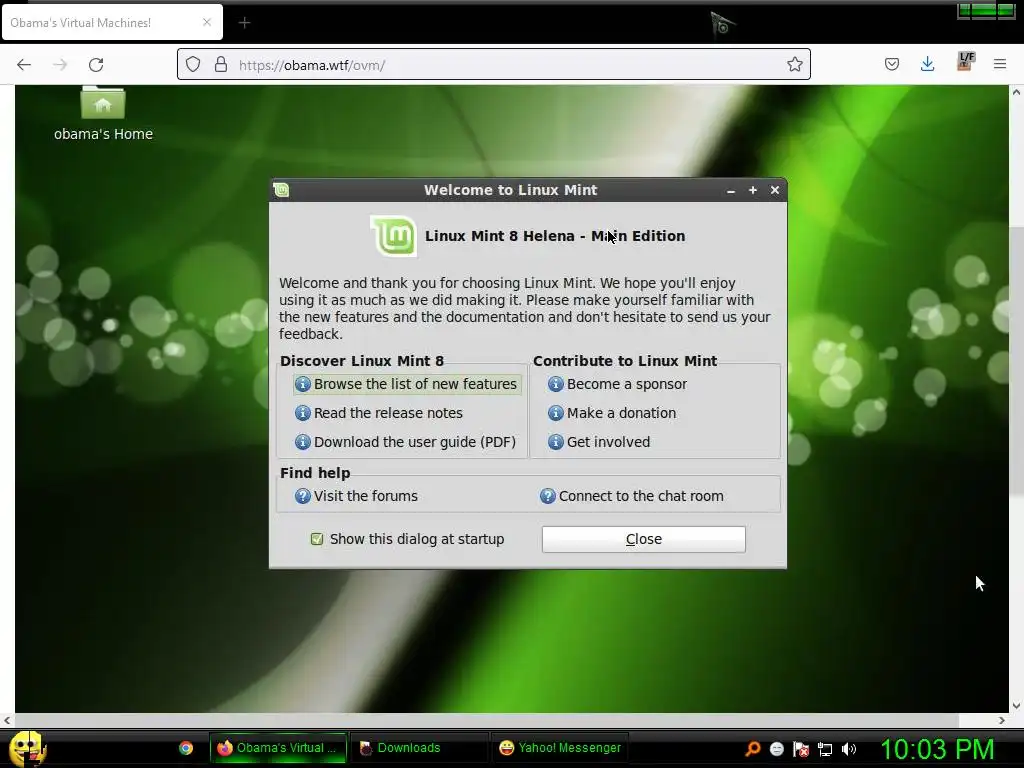Image resolution: width=1024 pixels, height=768 pixels.
Task: Browse the list of new features
Action: point(407,384)
